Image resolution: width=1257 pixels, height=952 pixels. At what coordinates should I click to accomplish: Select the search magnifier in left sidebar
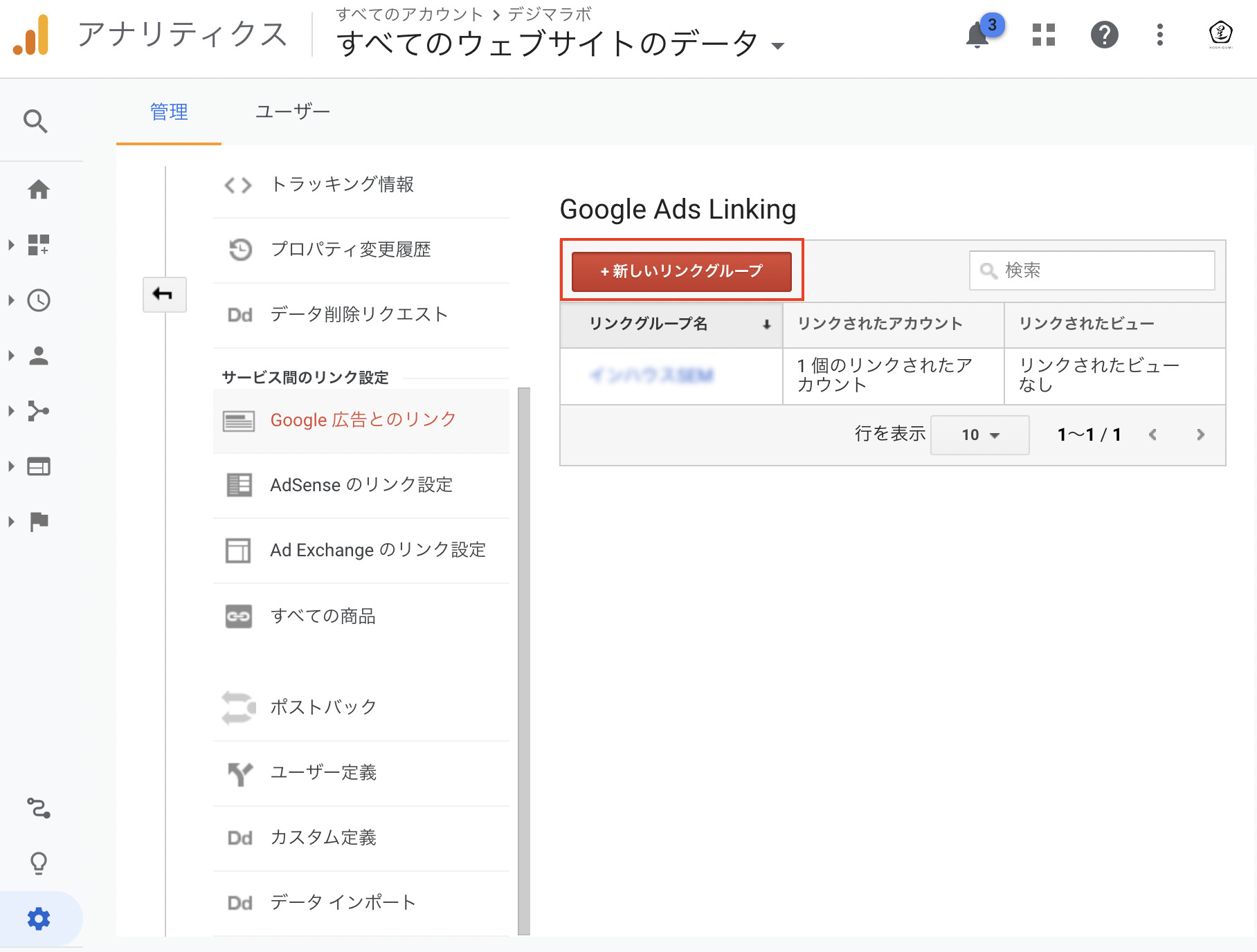pyautogui.click(x=35, y=121)
